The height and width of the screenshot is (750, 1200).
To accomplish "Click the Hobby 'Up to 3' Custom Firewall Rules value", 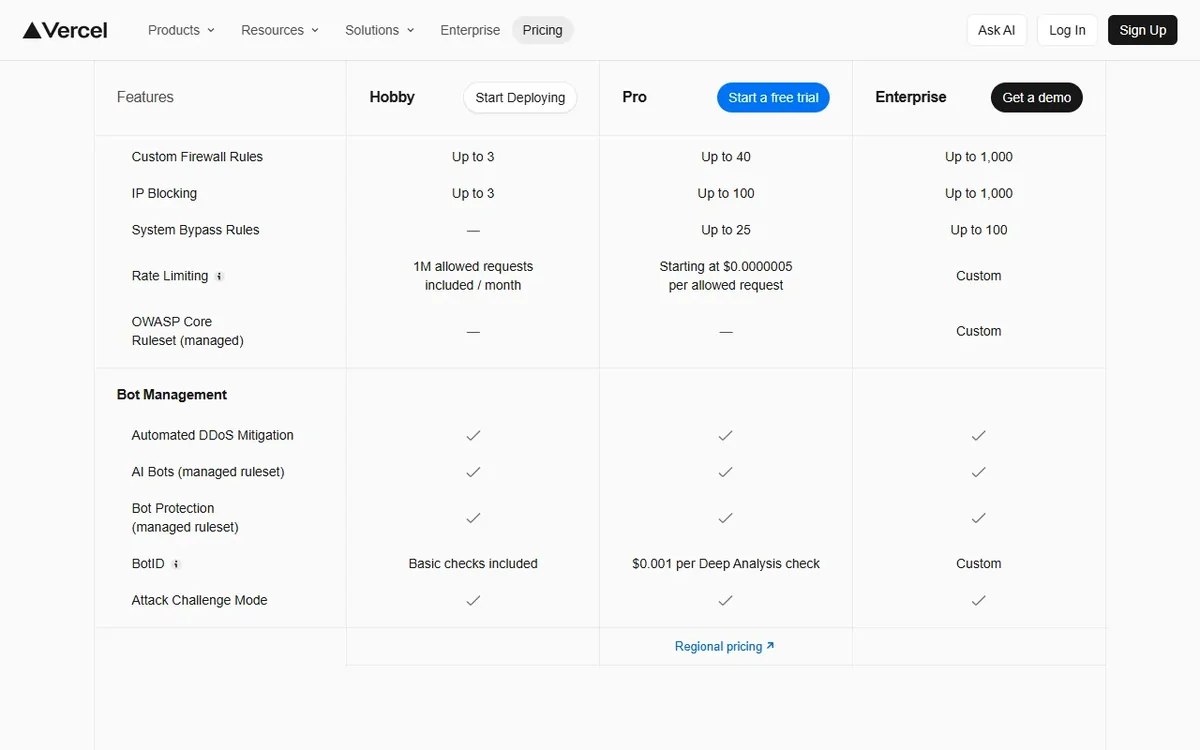I will (x=473, y=157).
